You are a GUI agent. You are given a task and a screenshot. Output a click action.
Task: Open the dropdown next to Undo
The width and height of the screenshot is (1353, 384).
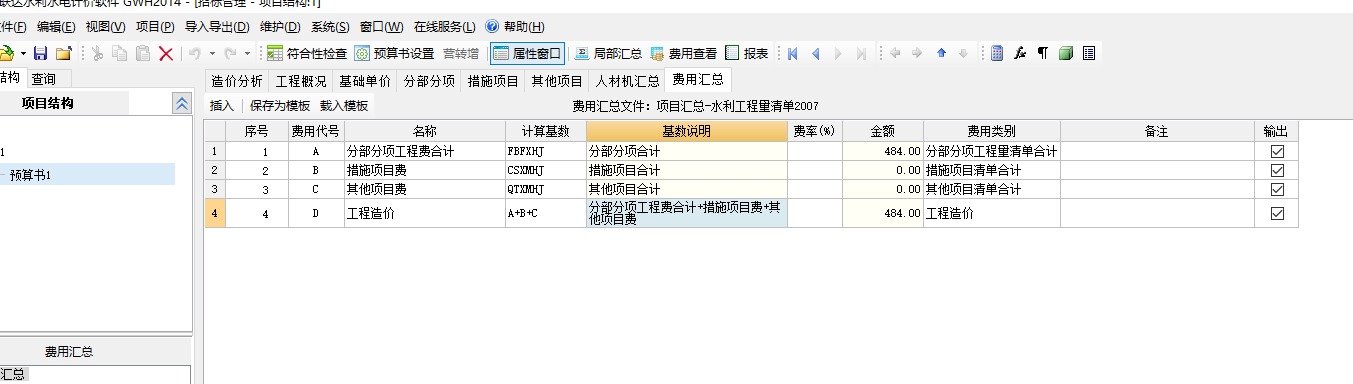212,53
